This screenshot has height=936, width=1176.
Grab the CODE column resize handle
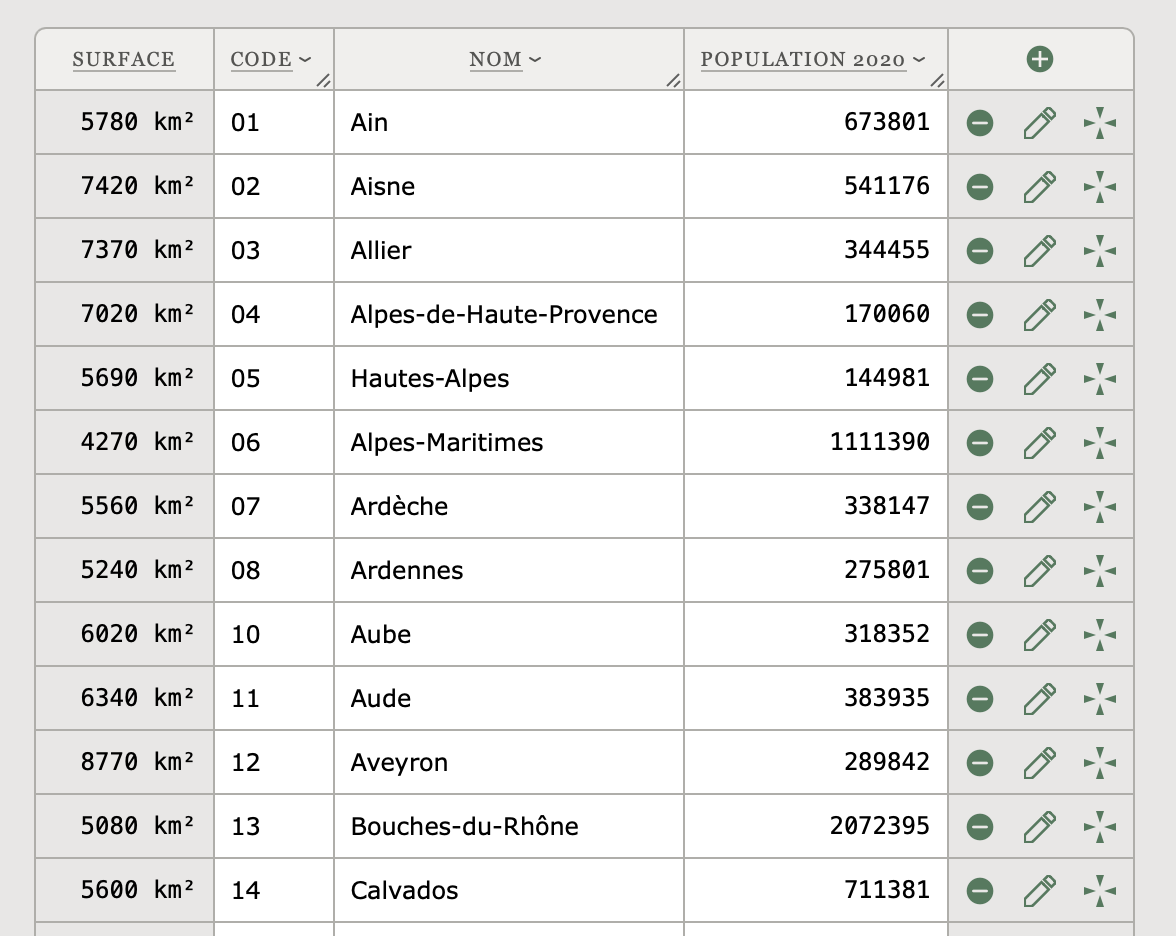(323, 81)
